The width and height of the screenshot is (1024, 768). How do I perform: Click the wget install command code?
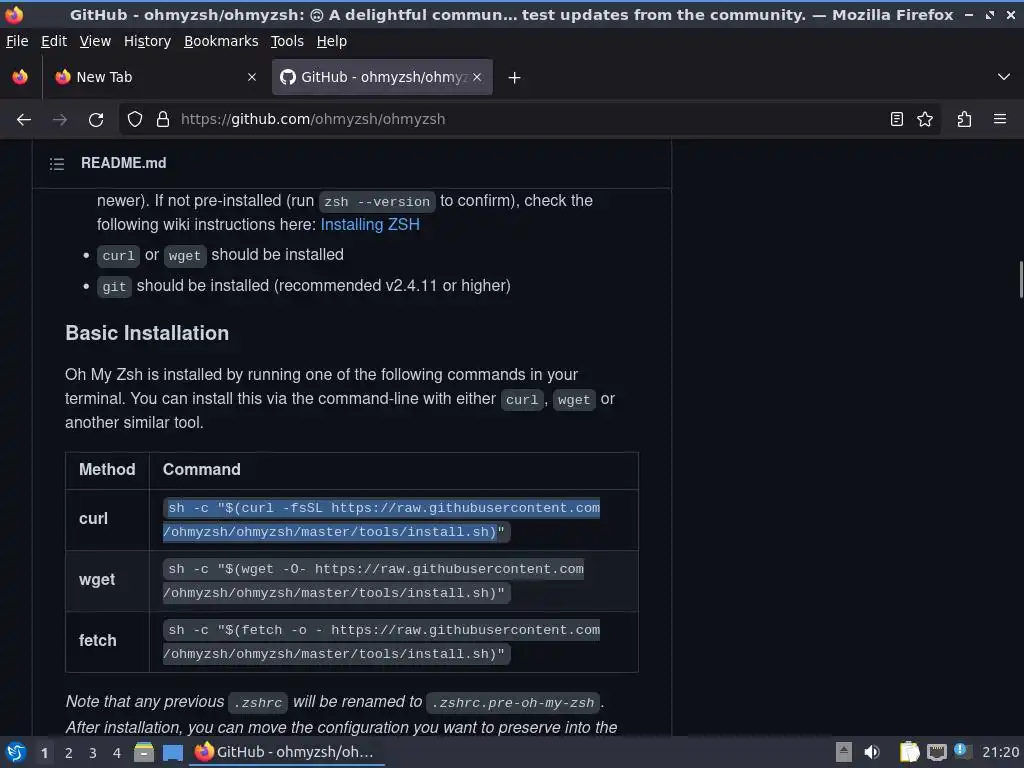click(x=374, y=581)
